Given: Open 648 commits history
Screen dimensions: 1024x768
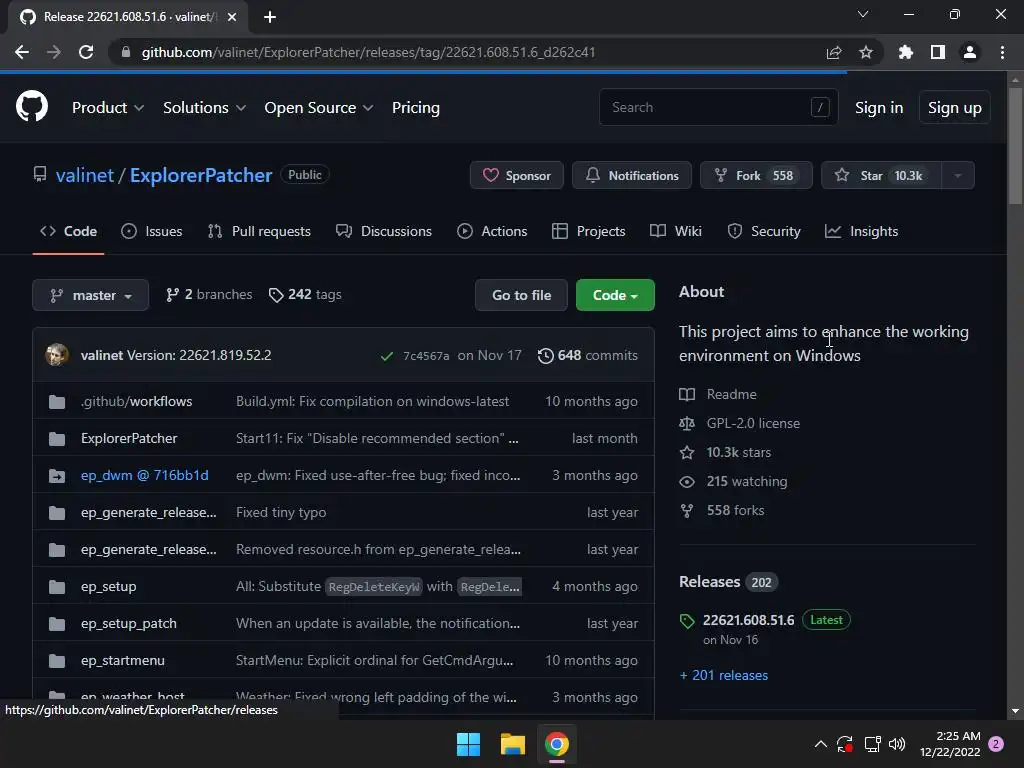Looking at the screenshot, I should [587, 355].
